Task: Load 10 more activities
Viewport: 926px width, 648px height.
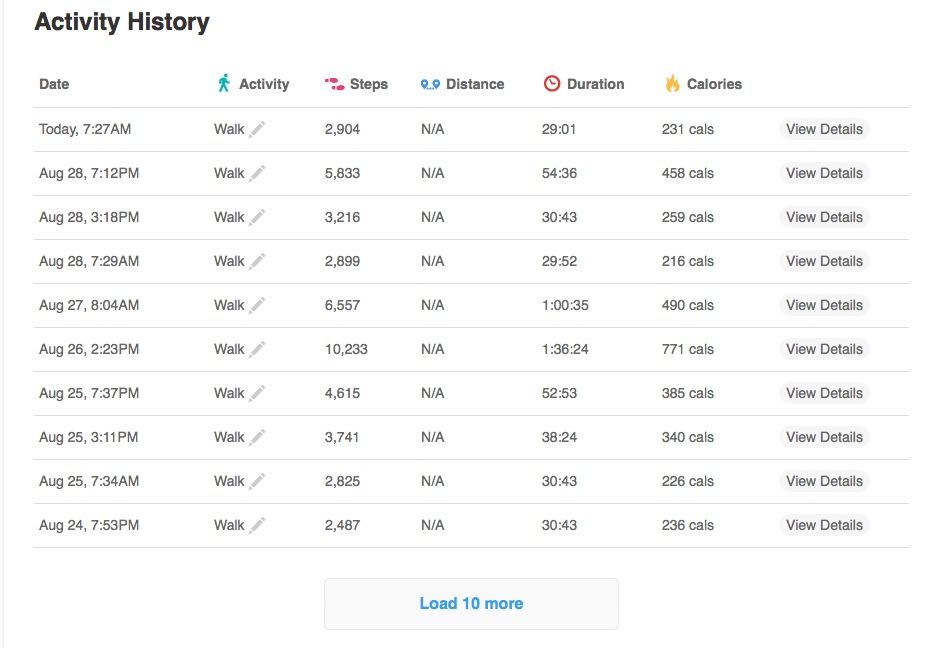Action: click(471, 604)
